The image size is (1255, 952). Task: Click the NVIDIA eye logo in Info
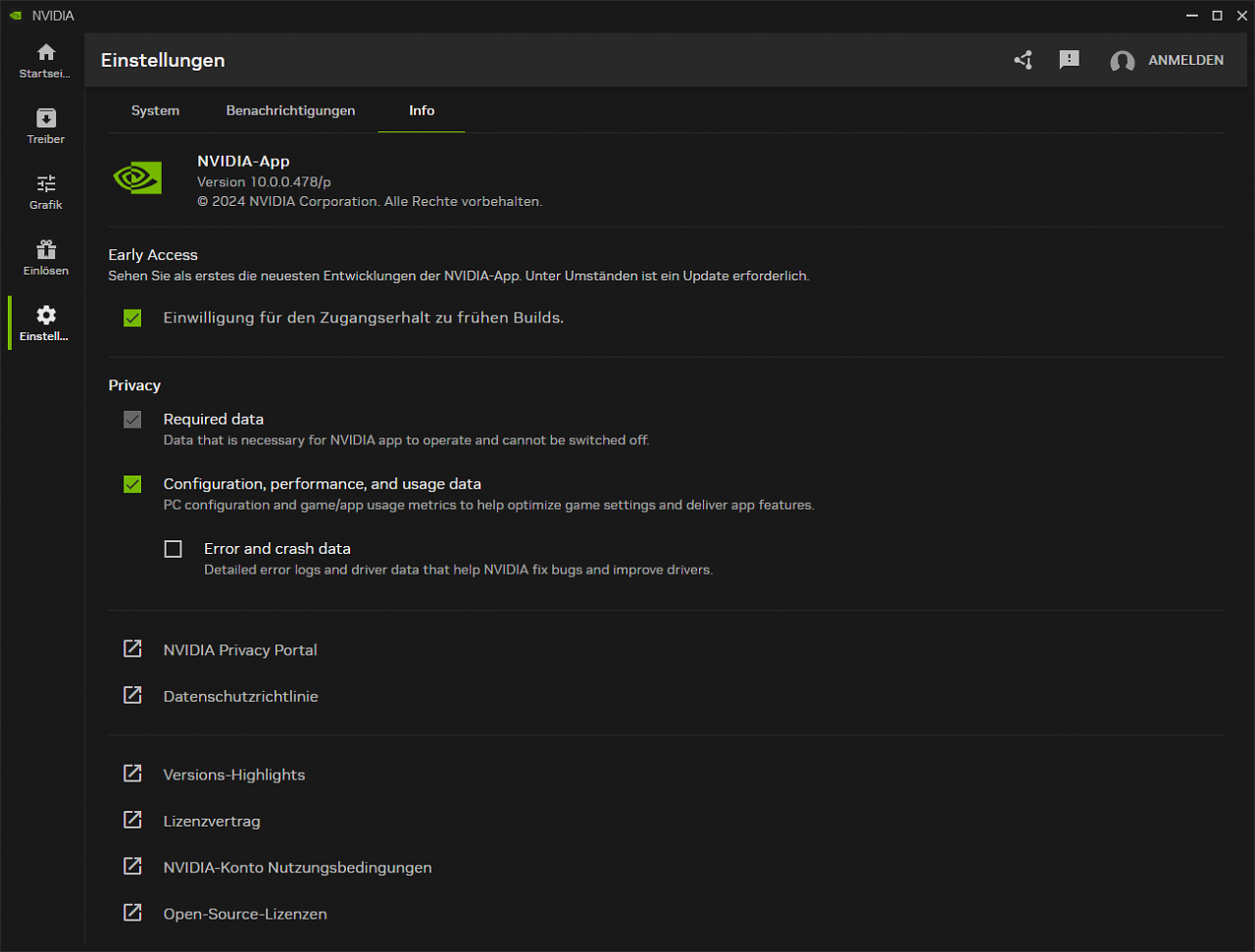[x=137, y=178]
